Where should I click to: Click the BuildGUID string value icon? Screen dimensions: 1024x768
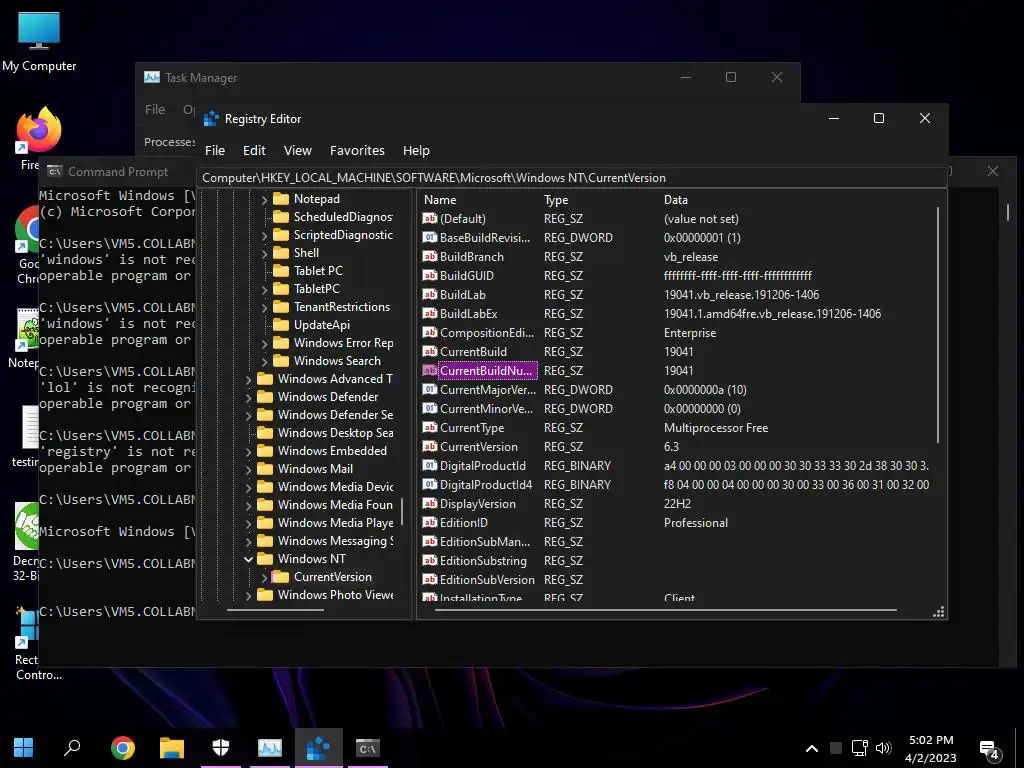430,275
